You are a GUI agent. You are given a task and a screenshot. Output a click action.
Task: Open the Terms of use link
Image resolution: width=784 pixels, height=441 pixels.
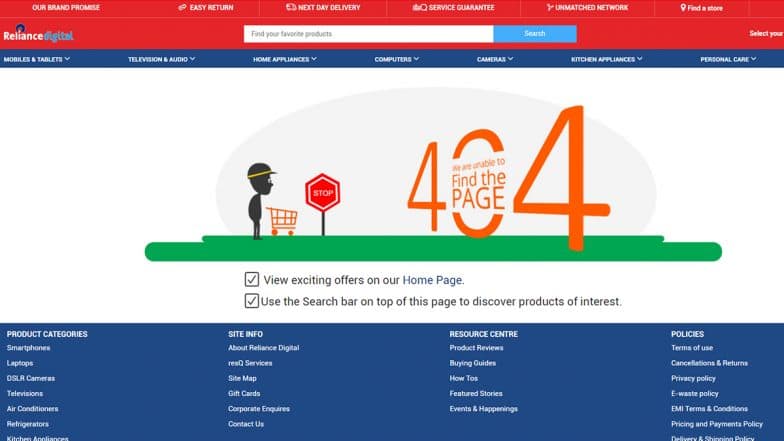pyautogui.click(x=692, y=348)
